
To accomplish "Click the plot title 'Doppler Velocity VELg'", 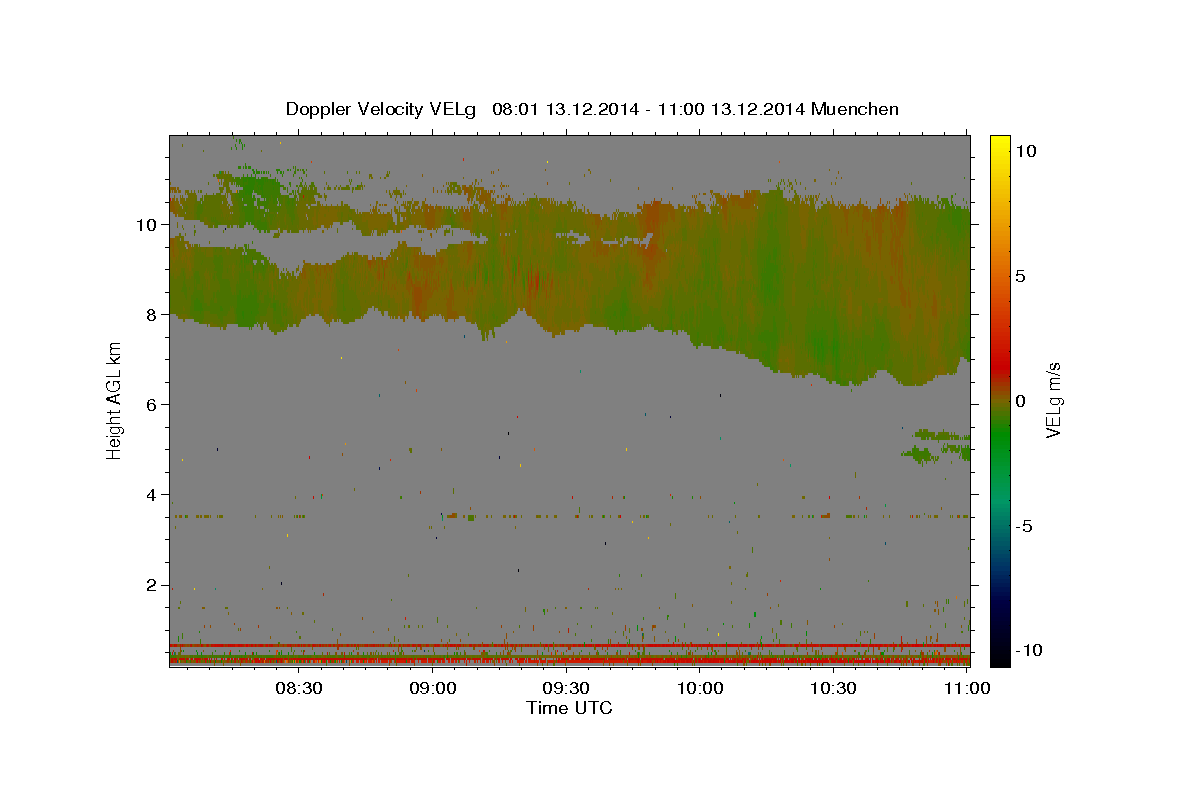I will tap(382, 109).
